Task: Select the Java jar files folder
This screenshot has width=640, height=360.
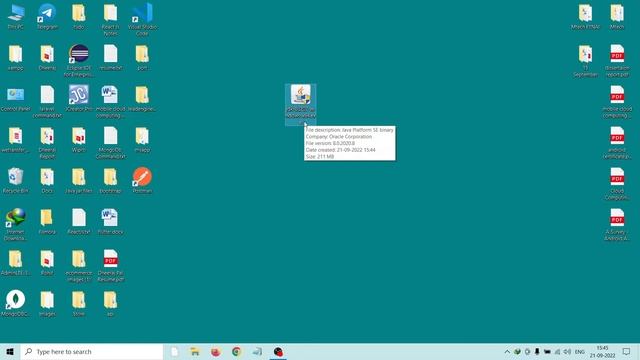Action: 78,181
